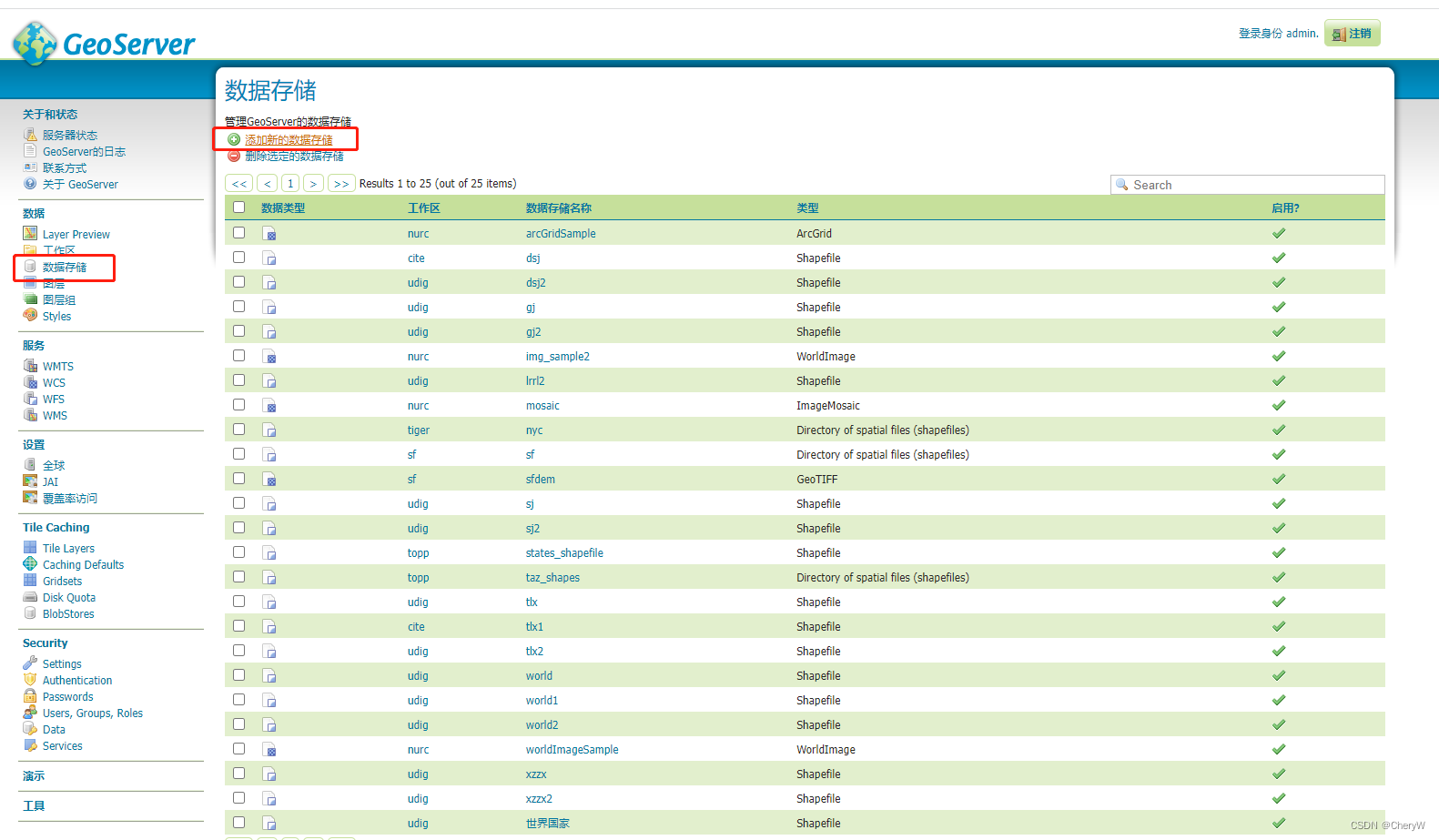Click the Authentication shield icon

(x=30, y=680)
